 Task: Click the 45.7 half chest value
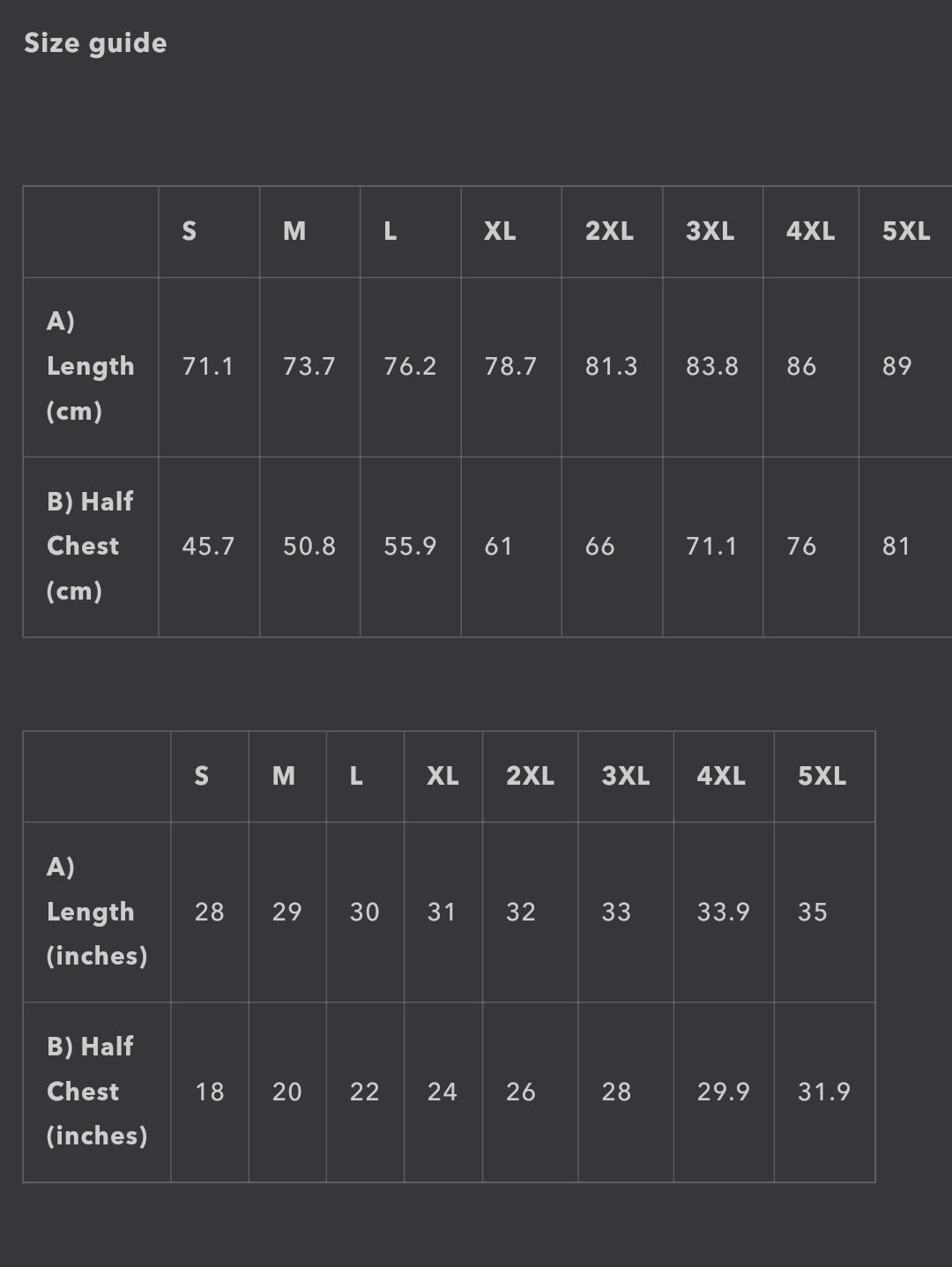pyautogui.click(x=208, y=546)
